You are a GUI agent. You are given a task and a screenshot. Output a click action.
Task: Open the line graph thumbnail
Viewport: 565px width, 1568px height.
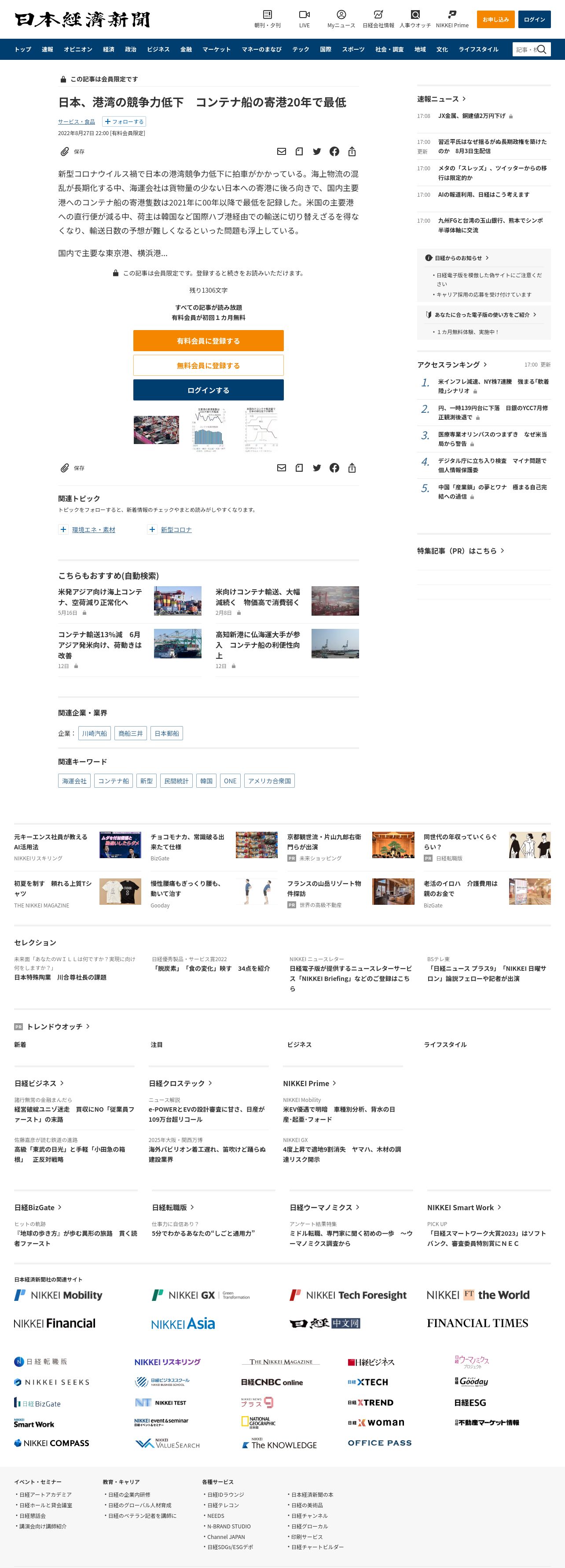pos(261,430)
